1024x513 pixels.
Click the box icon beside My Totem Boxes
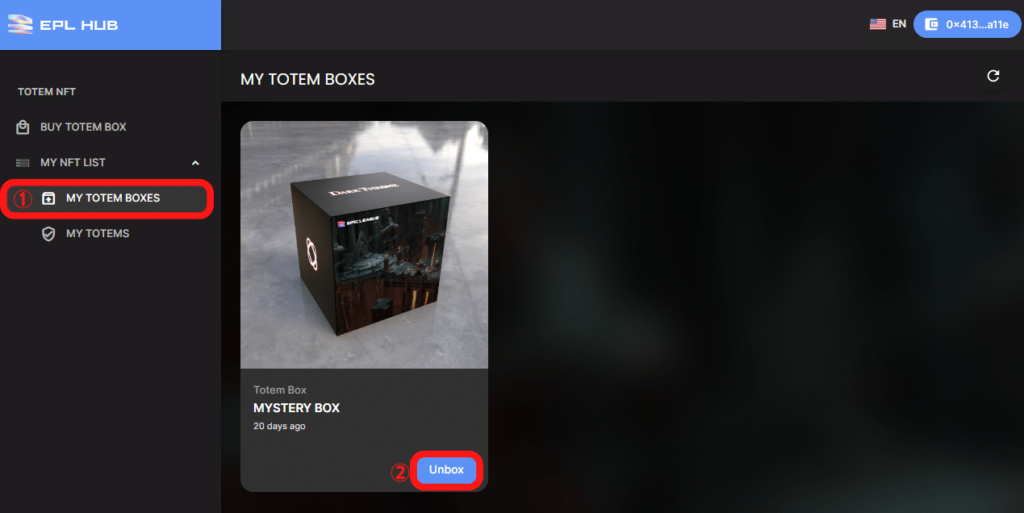(x=48, y=198)
